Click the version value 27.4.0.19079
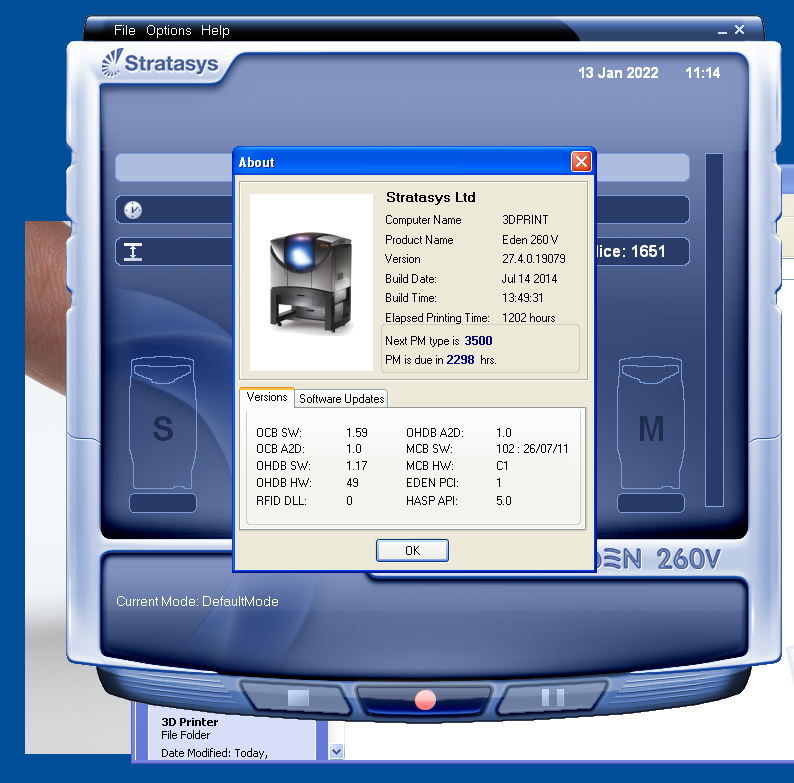The height and width of the screenshot is (783, 794). pos(534,259)
